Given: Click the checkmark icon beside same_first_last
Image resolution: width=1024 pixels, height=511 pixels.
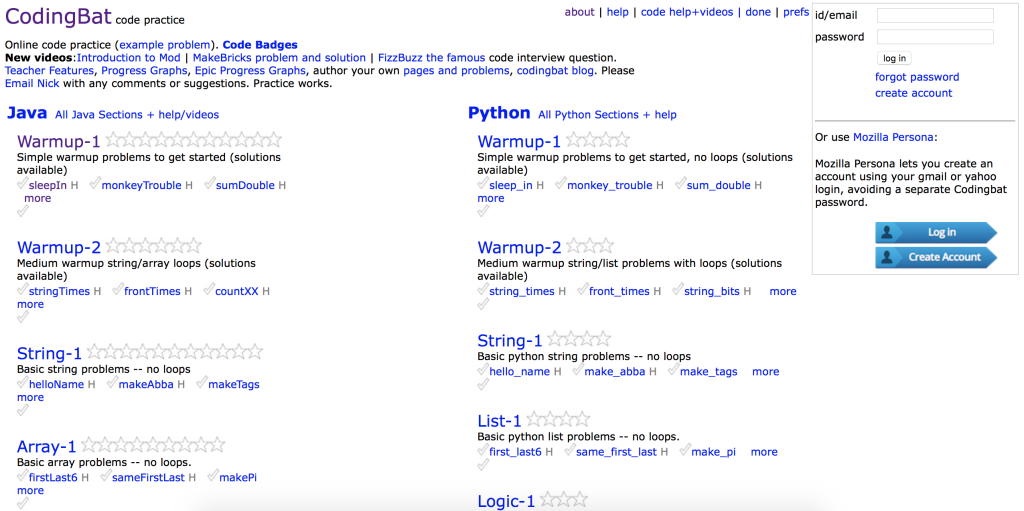Looking at the screenshot, I should (569, 451).
